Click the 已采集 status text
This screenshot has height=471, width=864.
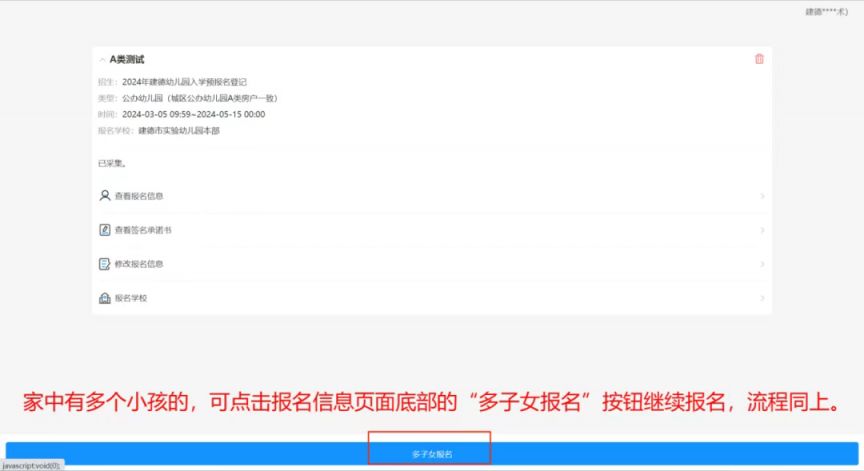point(112,164)
